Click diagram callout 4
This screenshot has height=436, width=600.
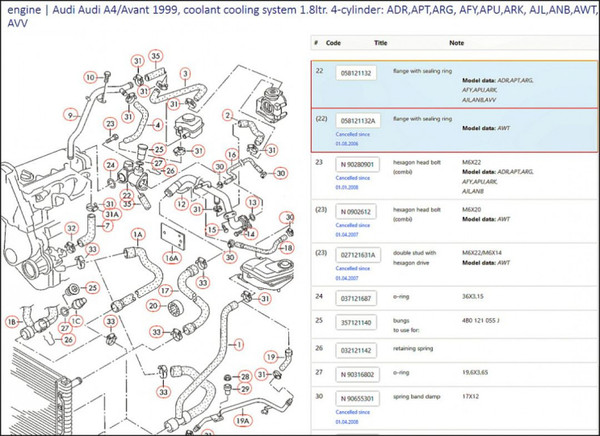click(157, 125)
